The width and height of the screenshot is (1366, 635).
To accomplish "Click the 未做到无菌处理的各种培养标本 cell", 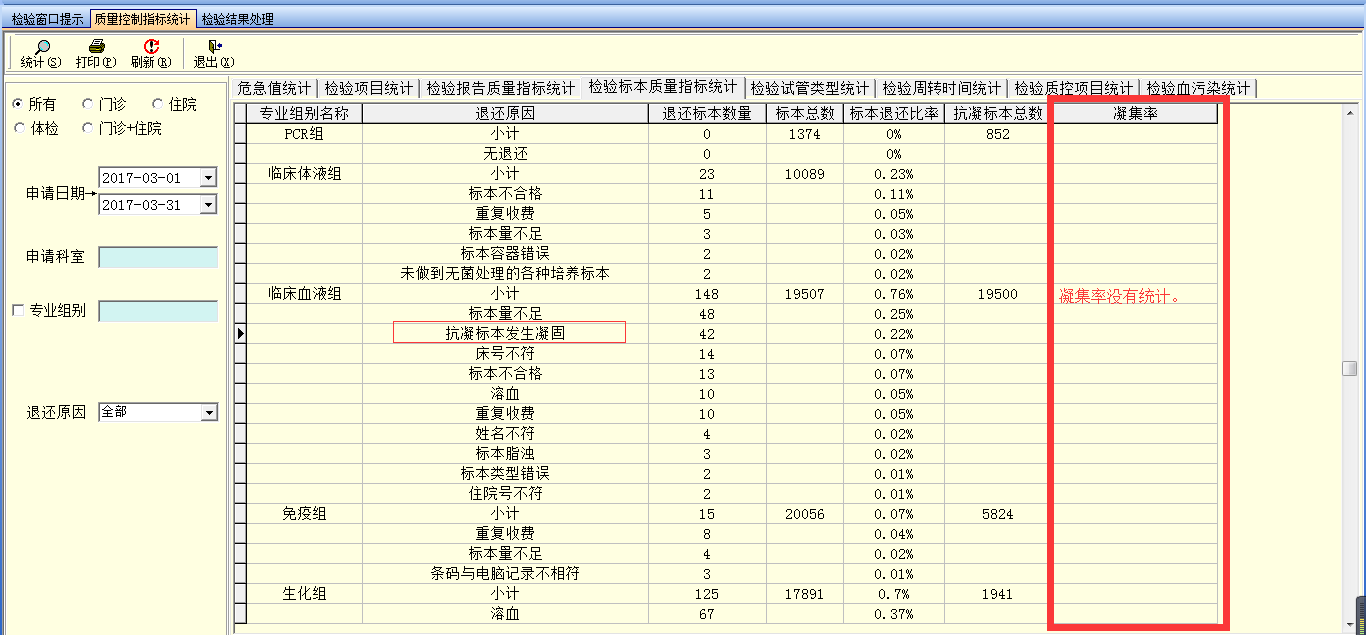I will tap(505, 274).
